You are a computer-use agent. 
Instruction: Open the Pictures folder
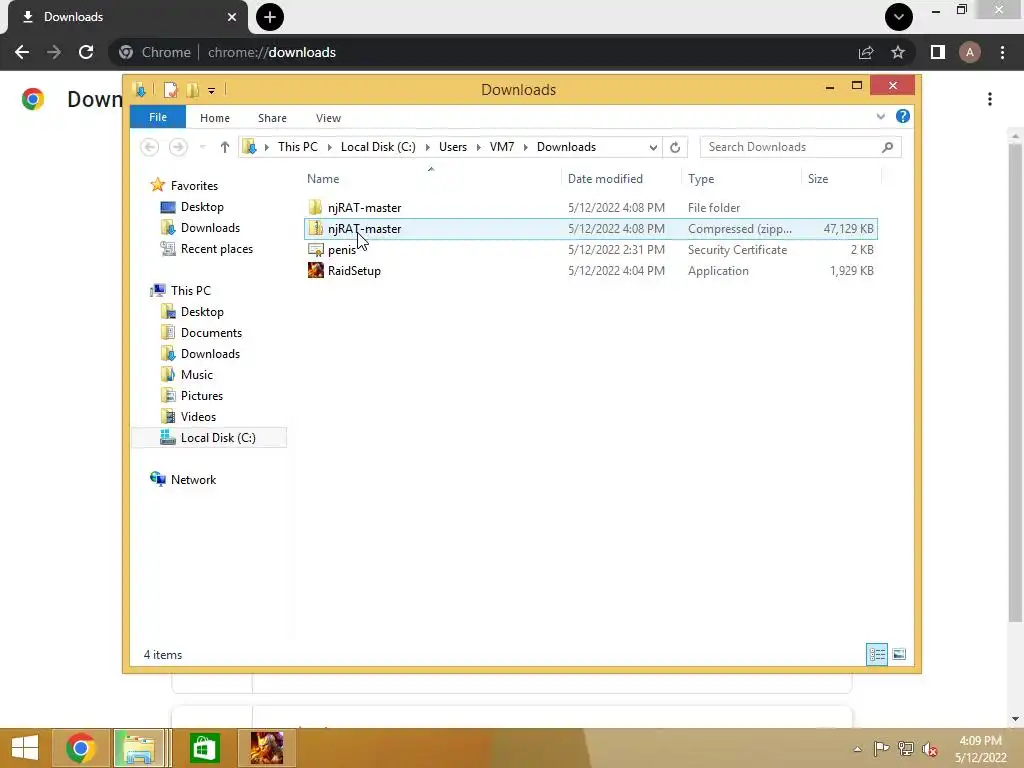202,396
